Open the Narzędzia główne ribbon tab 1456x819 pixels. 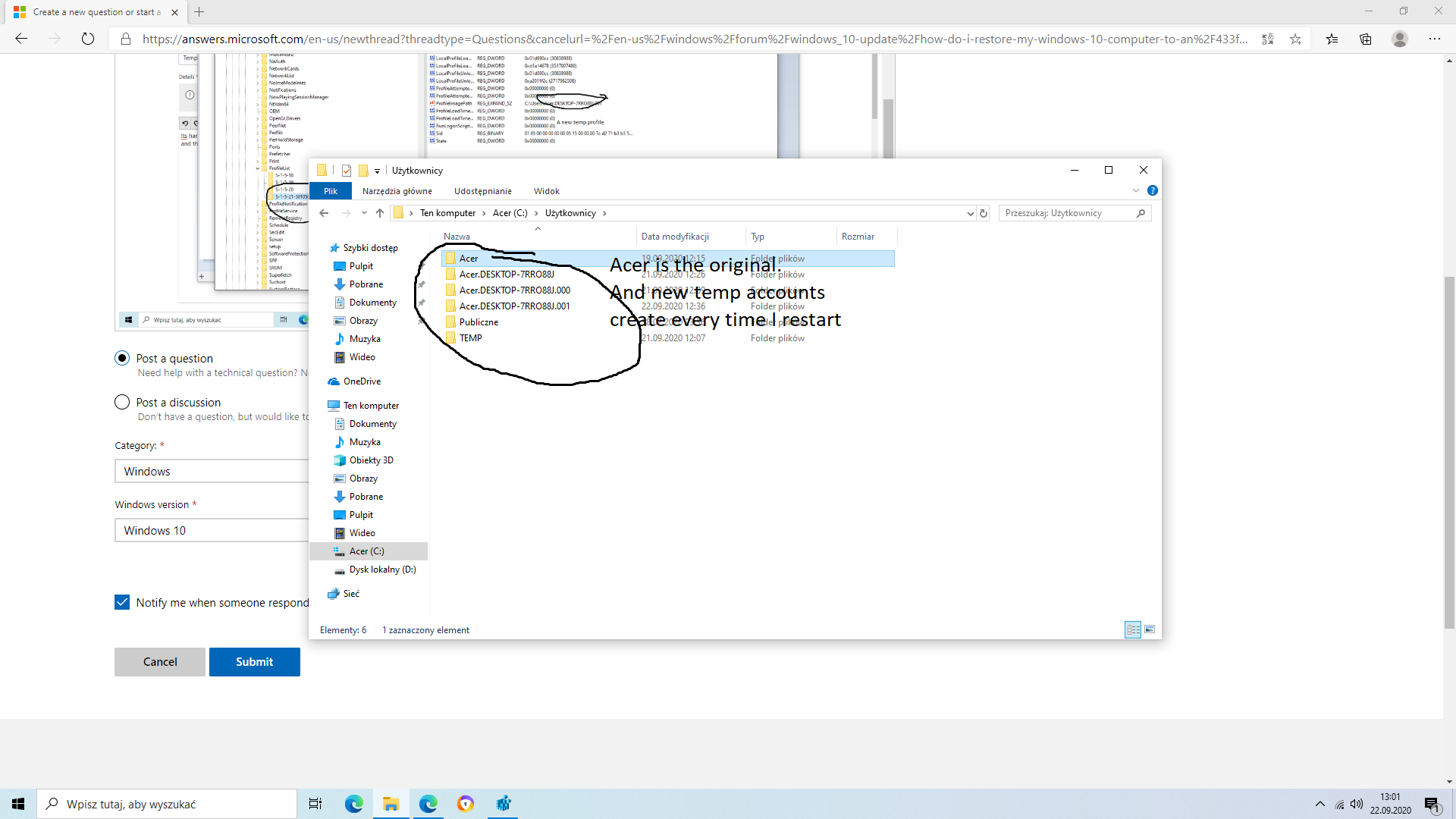[397, 191]
